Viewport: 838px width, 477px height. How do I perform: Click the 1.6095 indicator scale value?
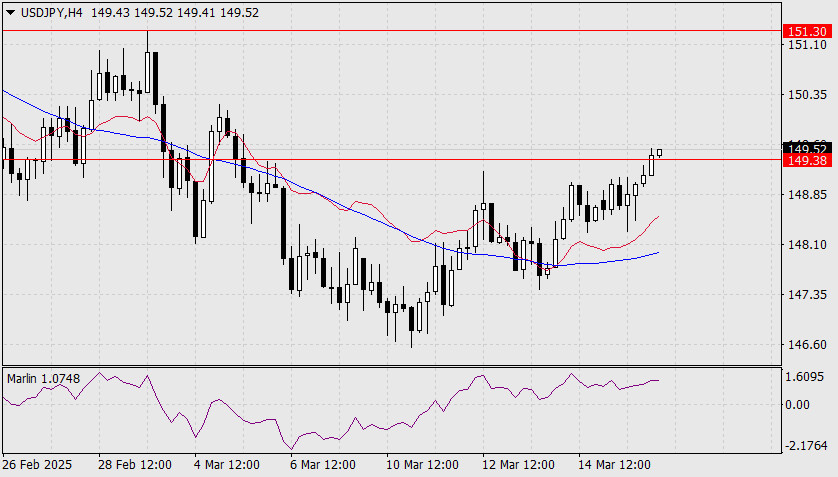pos(805,377)
